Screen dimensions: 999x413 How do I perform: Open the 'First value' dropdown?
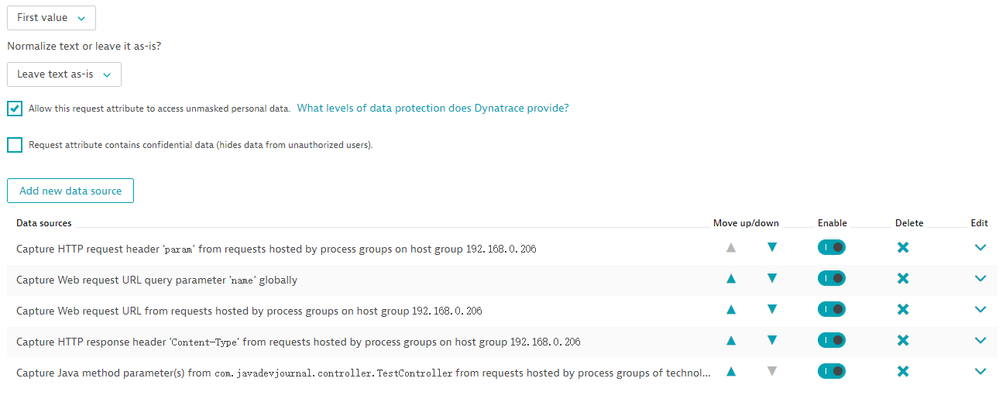tap(52, 18)
